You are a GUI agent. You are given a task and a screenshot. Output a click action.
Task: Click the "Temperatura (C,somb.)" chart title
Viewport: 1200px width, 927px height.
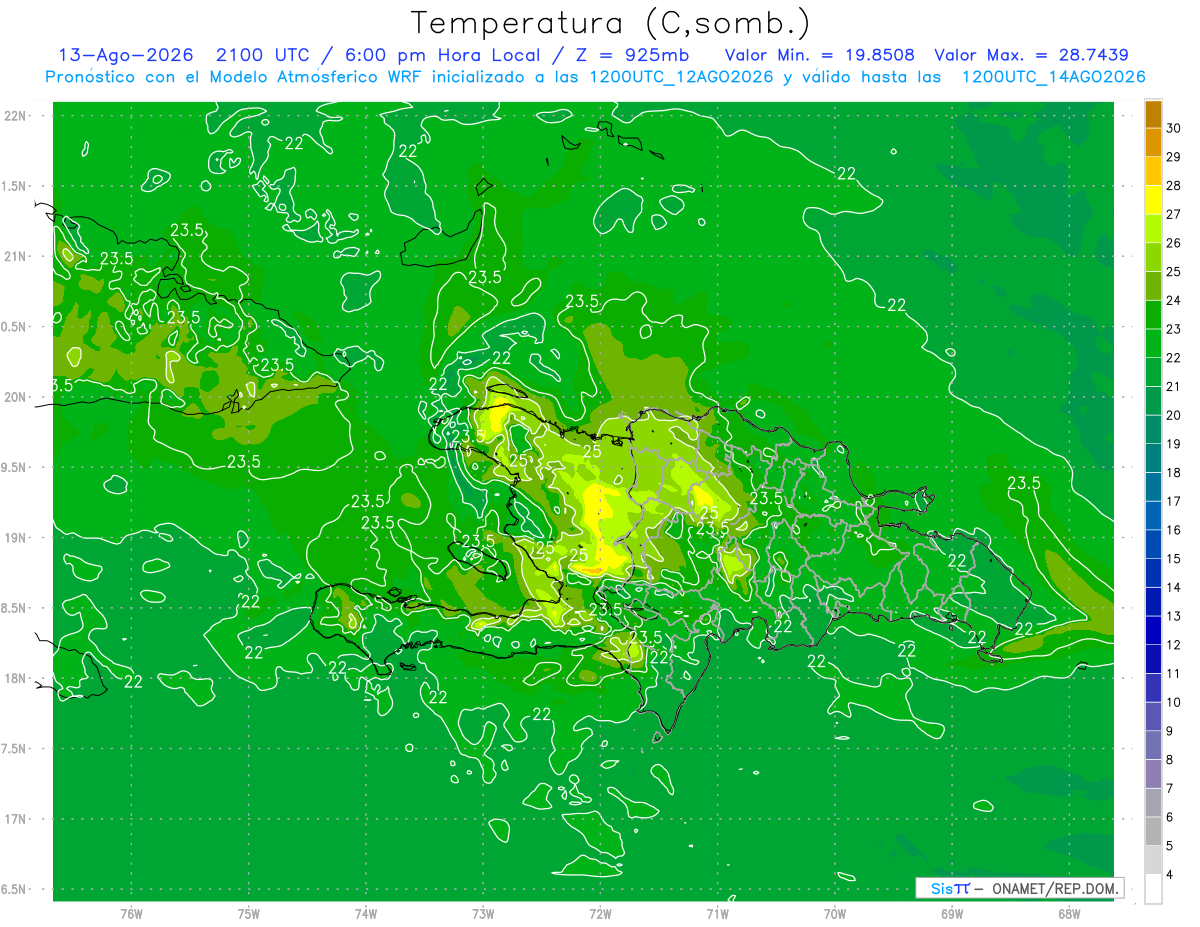(610, 23)
